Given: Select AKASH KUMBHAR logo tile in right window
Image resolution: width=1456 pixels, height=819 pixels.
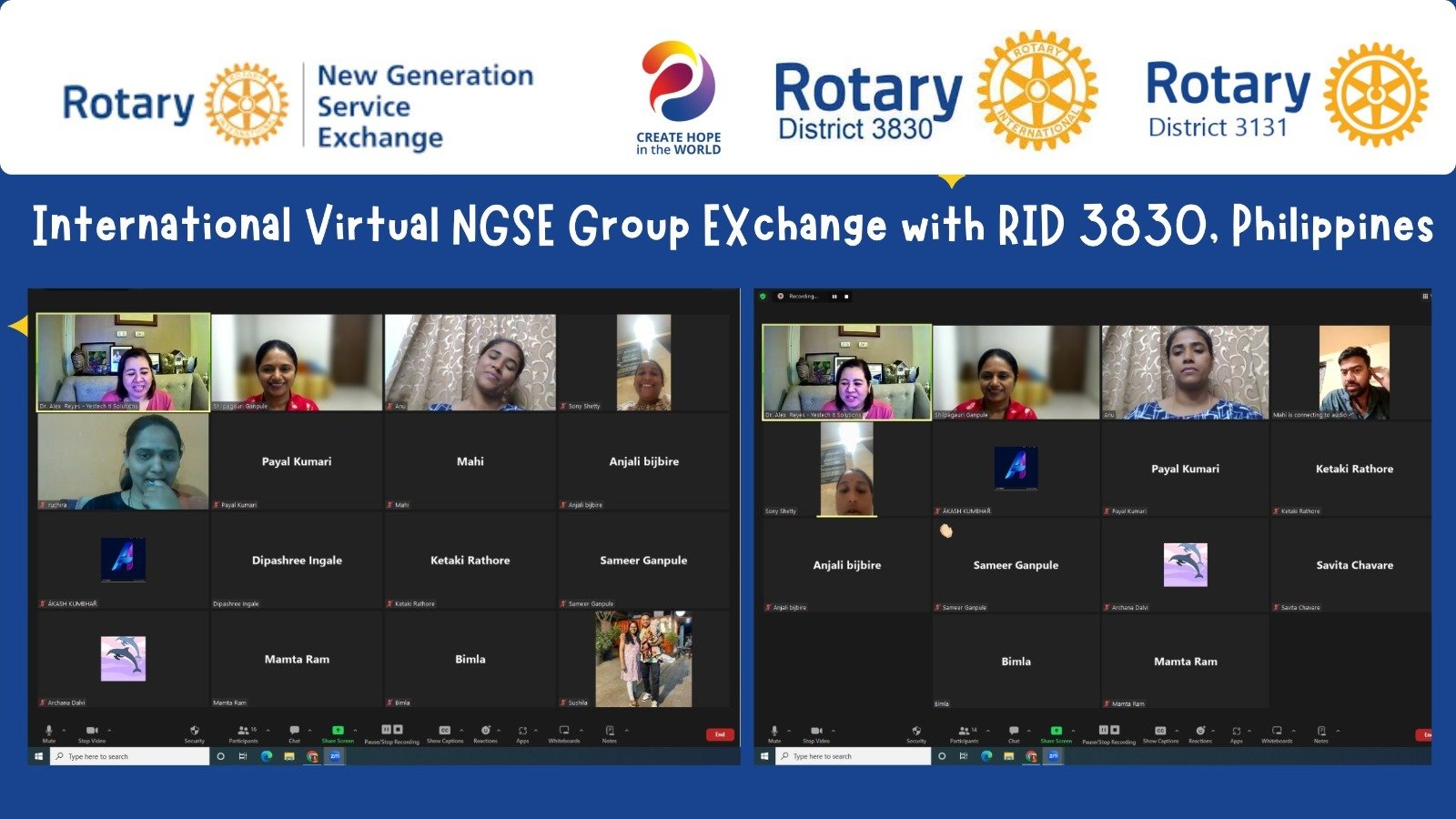Looking at the screenshot, I should click(x=1016, y=468).
